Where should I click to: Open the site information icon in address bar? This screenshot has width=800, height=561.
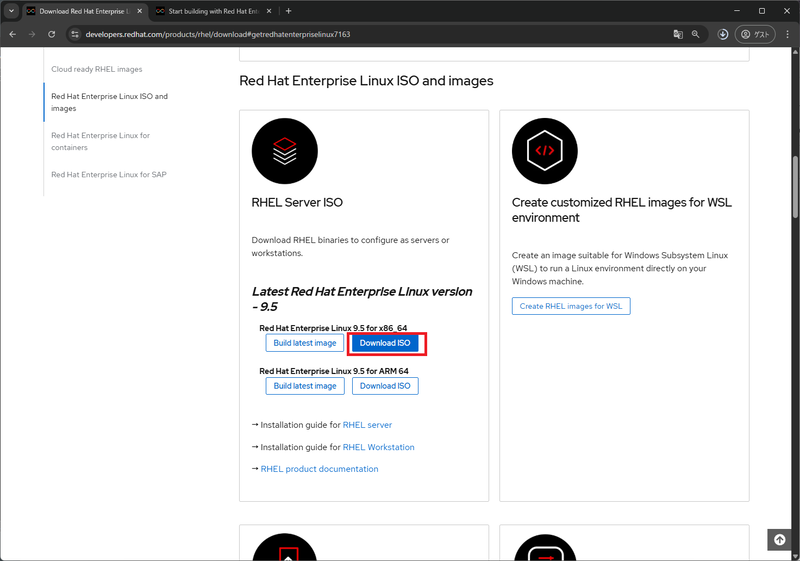pos(75,34)
